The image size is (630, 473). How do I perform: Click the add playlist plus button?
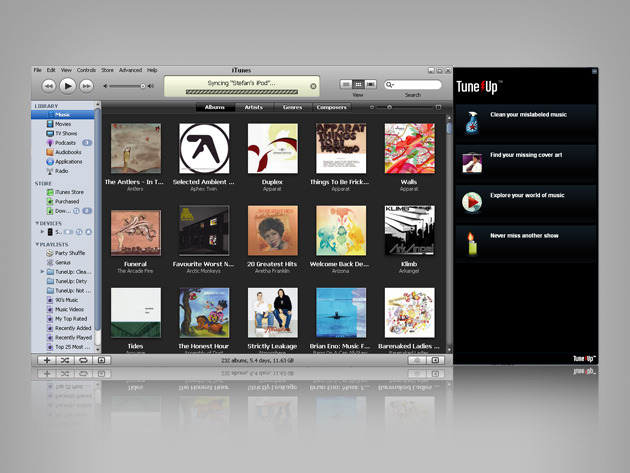coord(46,359)
